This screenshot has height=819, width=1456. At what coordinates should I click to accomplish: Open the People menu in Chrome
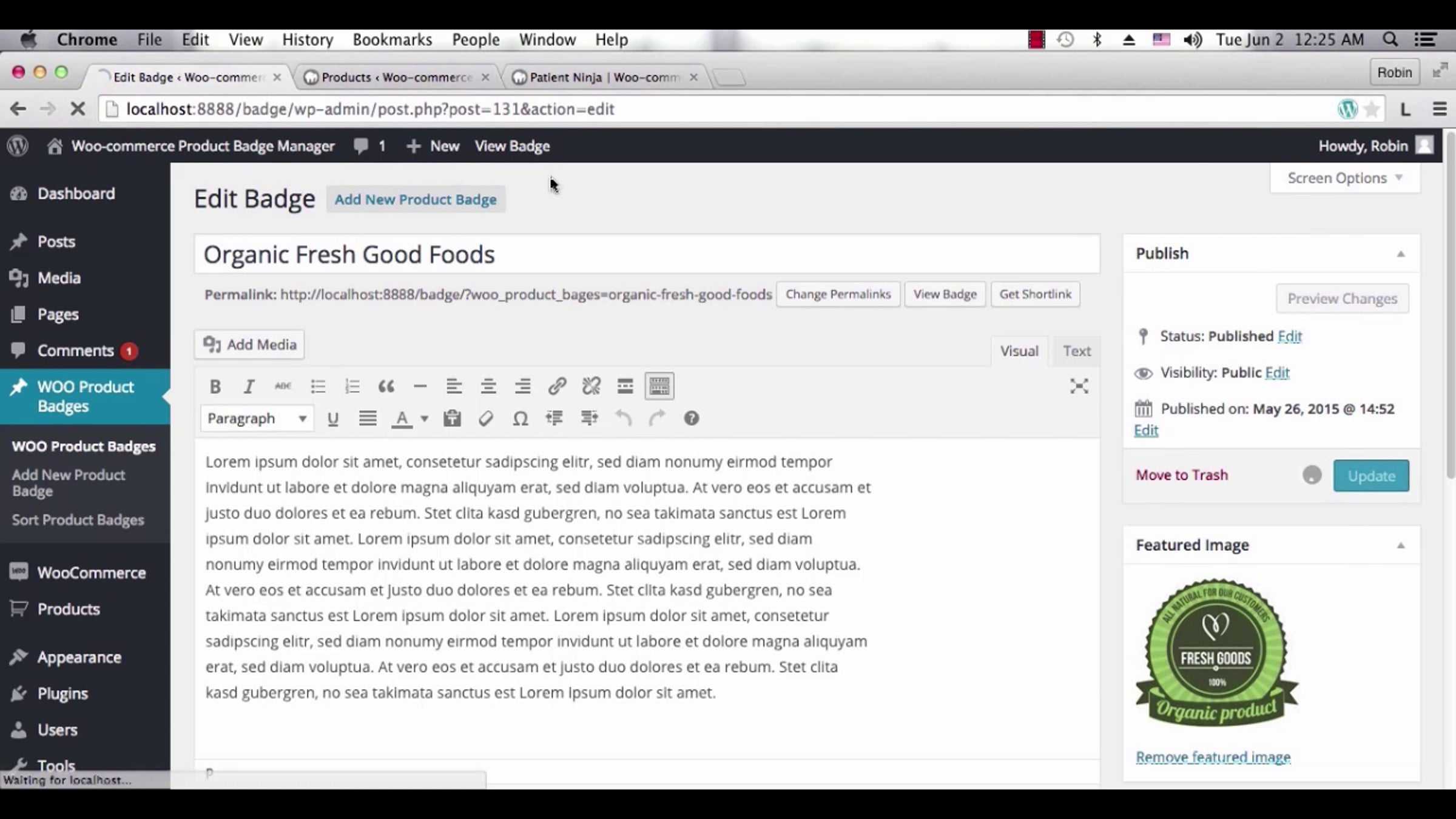(x=476, y=40)
